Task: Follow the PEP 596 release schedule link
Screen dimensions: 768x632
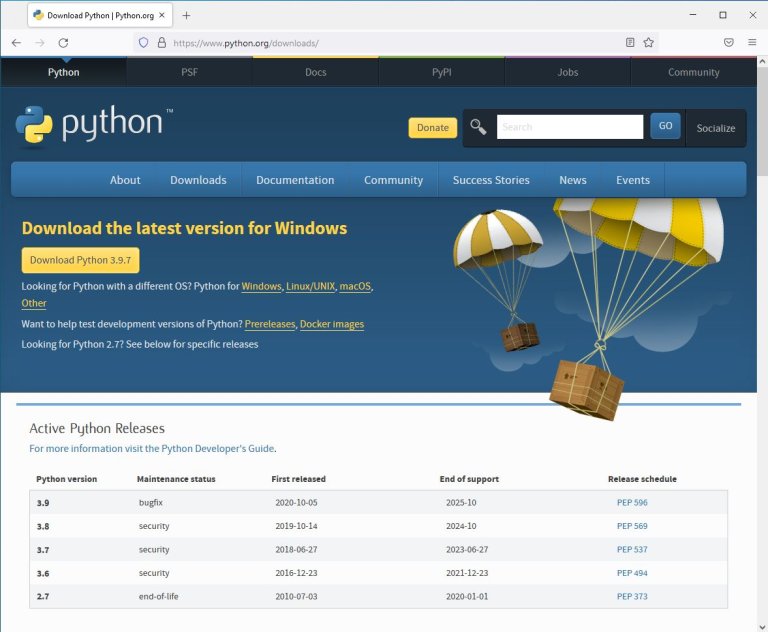Action: click(x=632, y=502)
